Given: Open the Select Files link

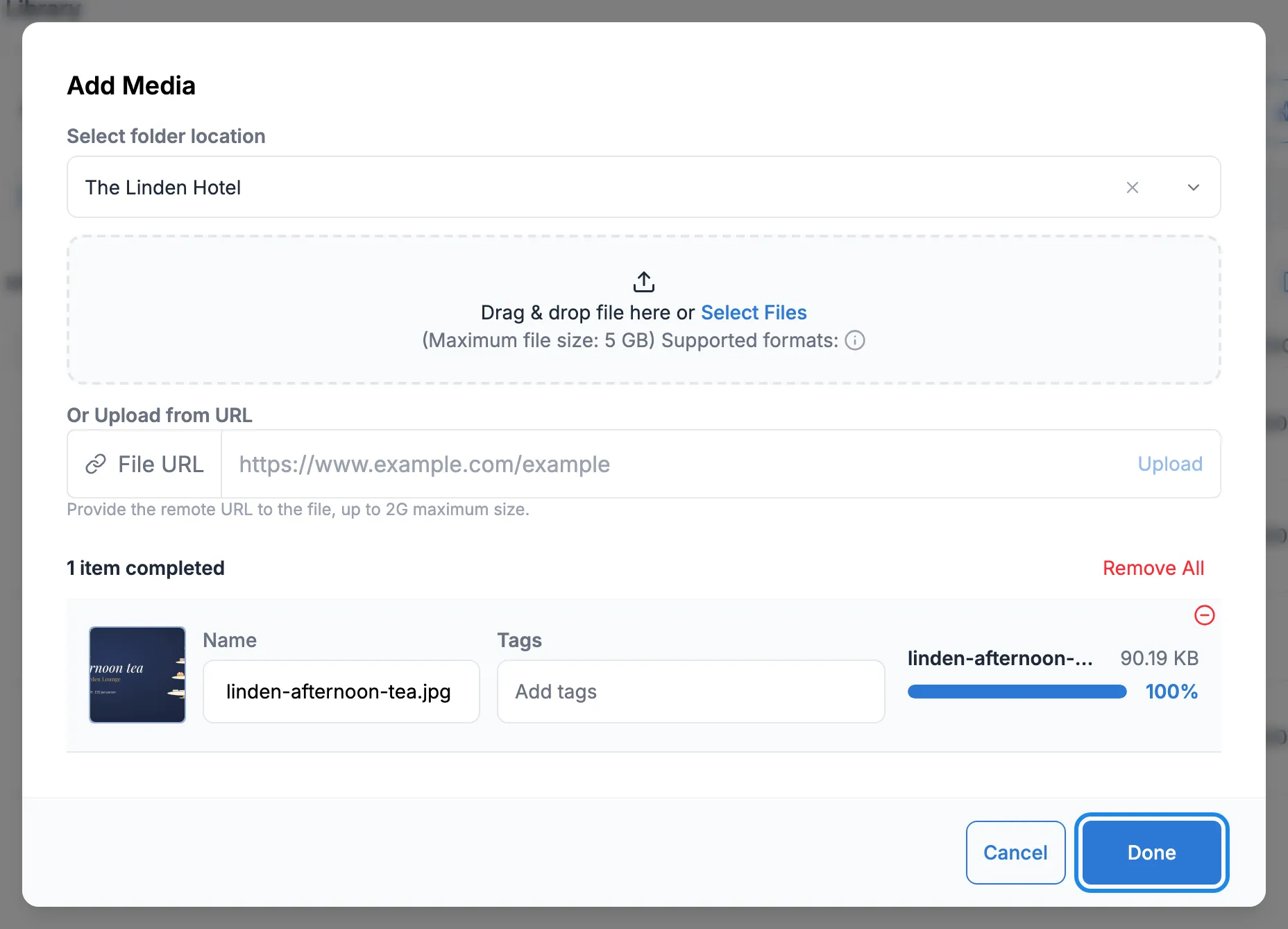Looking at the screenshot, I should tap(754, 312).
